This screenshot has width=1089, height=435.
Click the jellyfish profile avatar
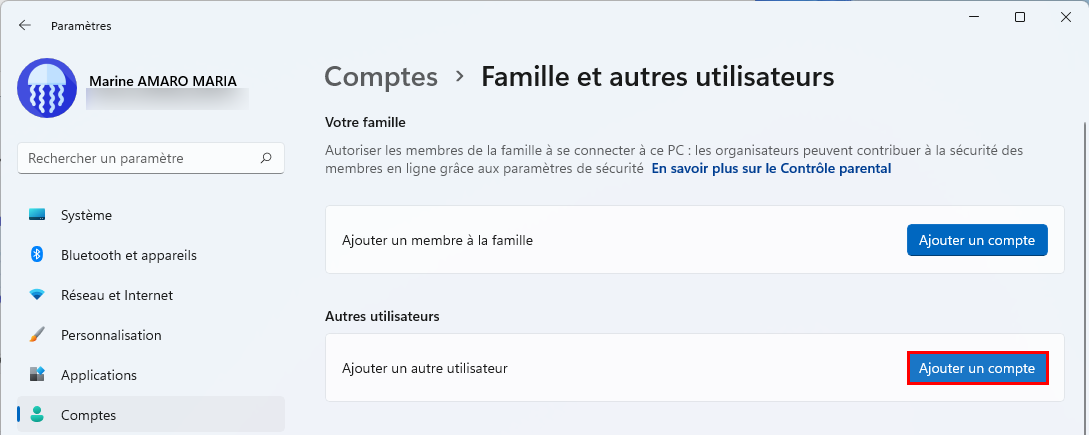[x=47, y=88]
